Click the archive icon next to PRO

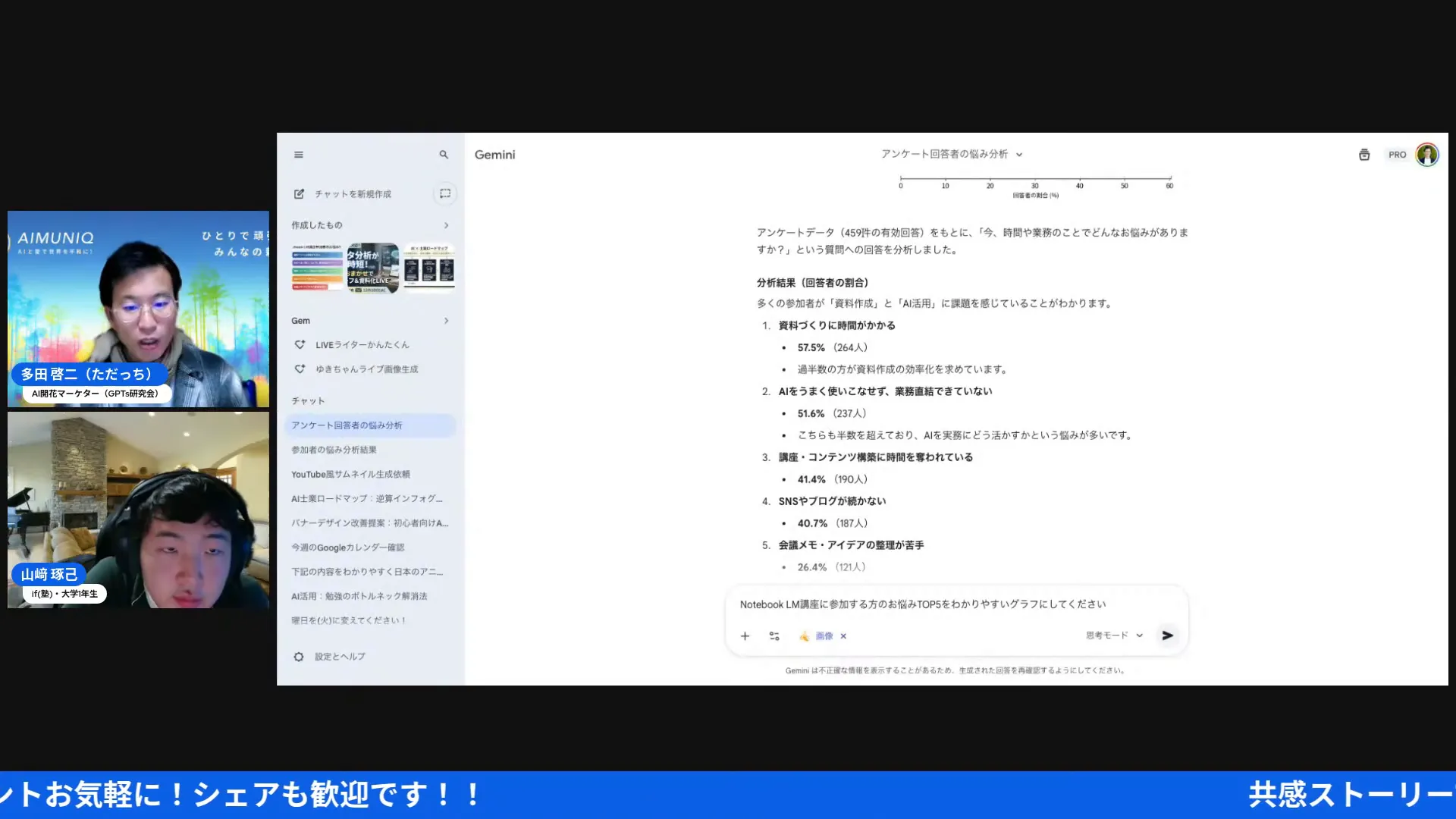1364,154
